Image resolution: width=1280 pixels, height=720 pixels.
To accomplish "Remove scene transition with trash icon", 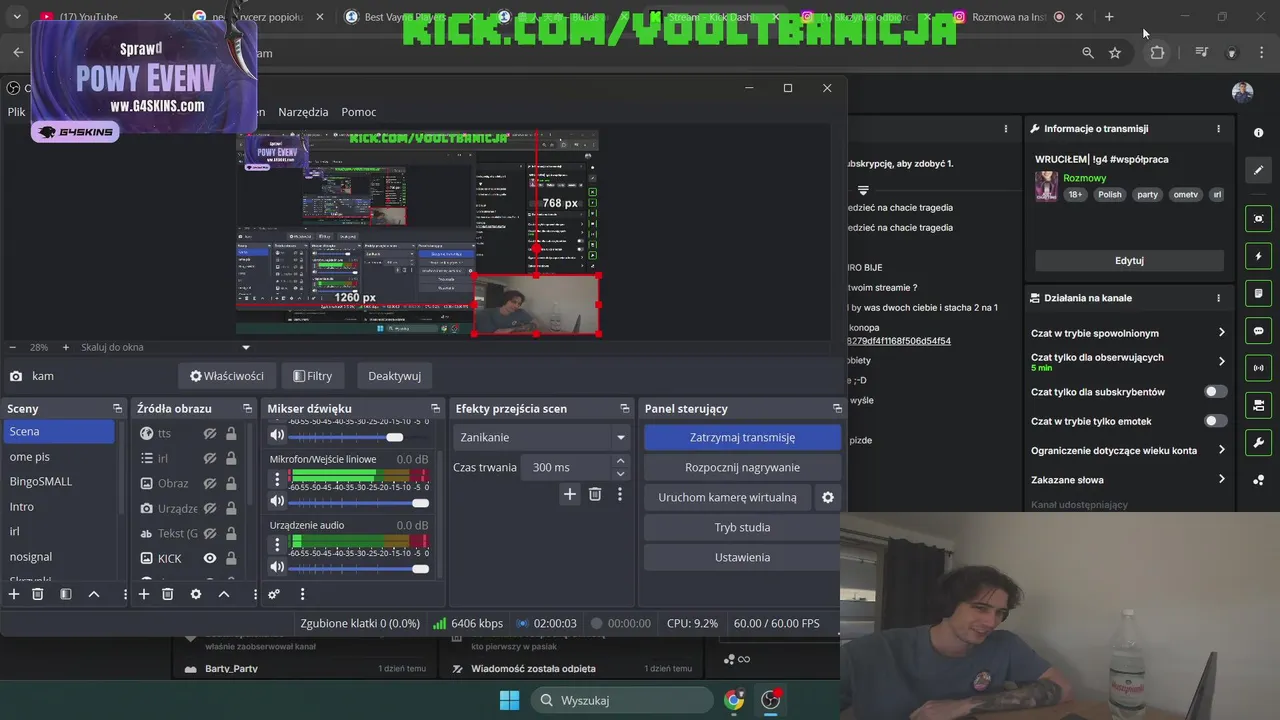I will (x=595, y=494).
